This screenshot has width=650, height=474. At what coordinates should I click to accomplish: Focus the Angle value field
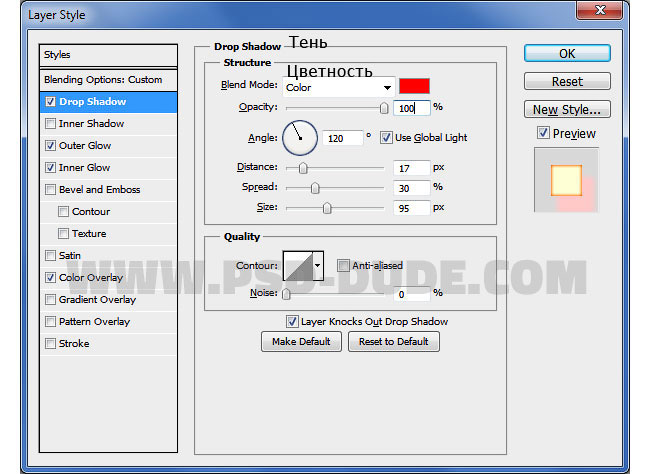[x=343, y=138]
